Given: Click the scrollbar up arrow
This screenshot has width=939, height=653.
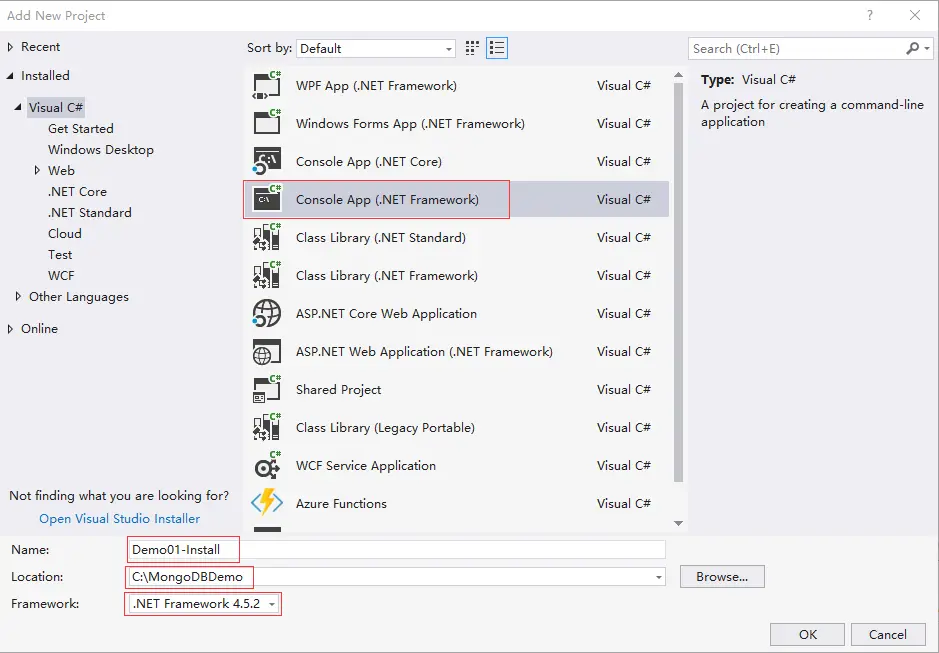Looking at the screenshot, I should click(678, 75).
